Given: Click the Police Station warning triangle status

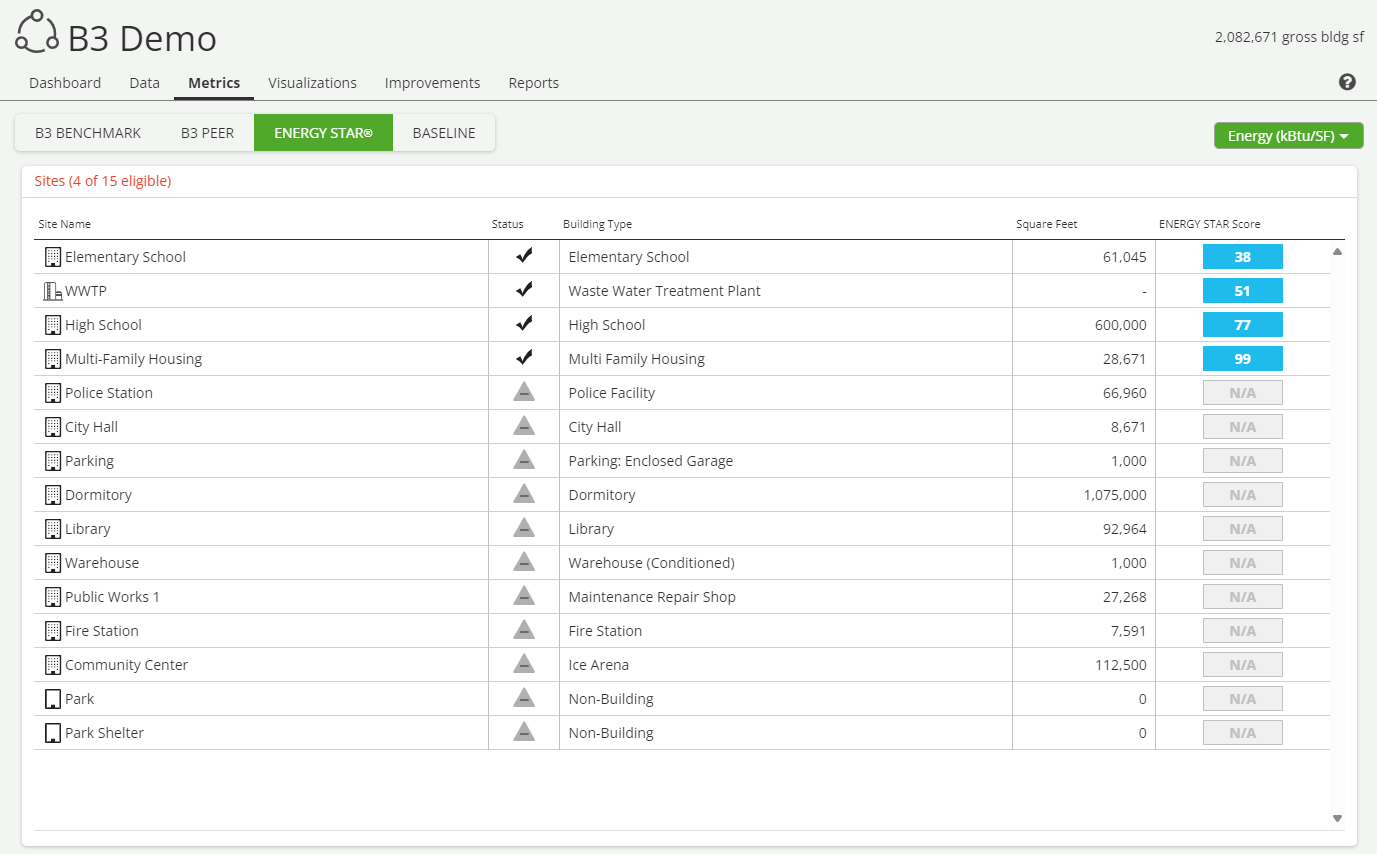Looking at the screenshot, I should 524,392.
